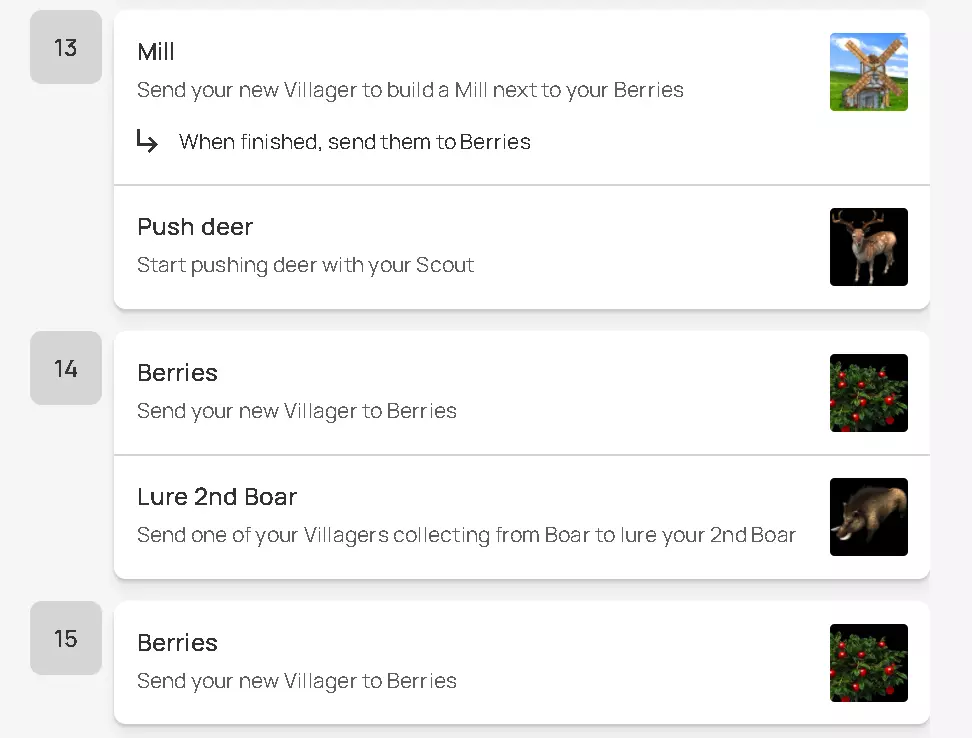Open the Lure 2nd Boar title
This screenshot has width=972, height=738.
point(217,497)
